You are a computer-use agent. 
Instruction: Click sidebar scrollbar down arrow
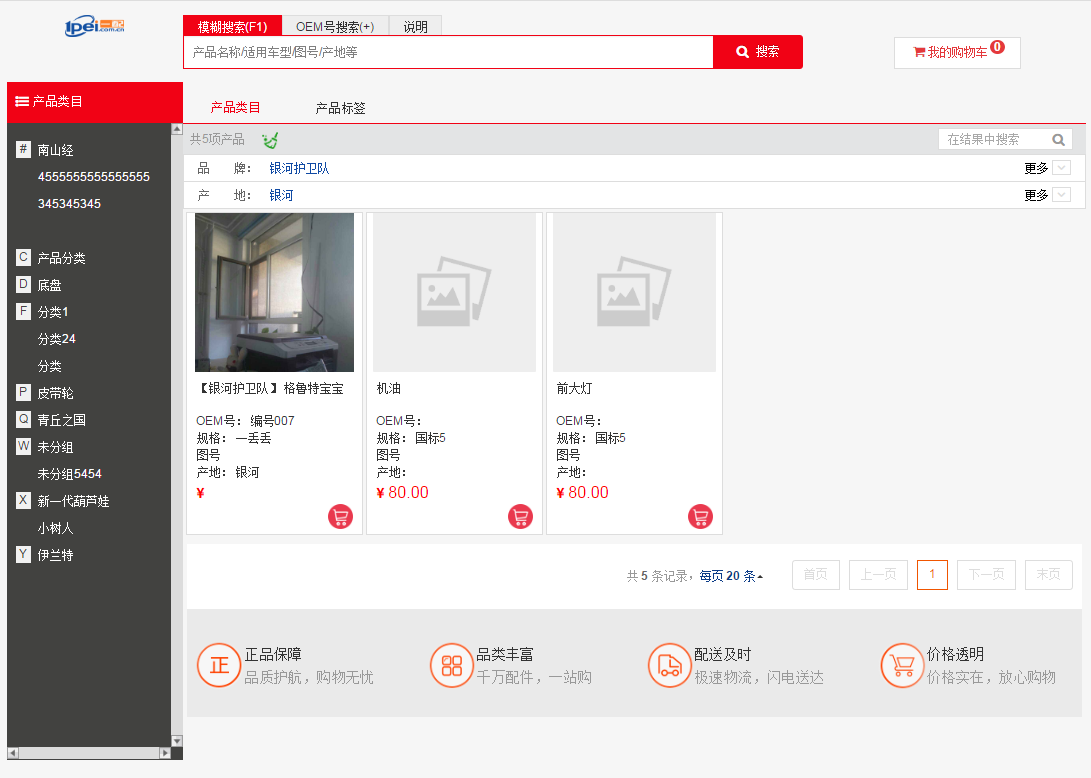[177, 741]
